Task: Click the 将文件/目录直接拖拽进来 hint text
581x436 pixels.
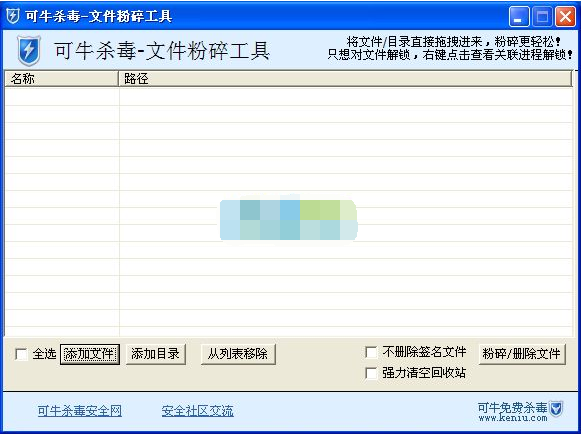Action: click(414, 42)
